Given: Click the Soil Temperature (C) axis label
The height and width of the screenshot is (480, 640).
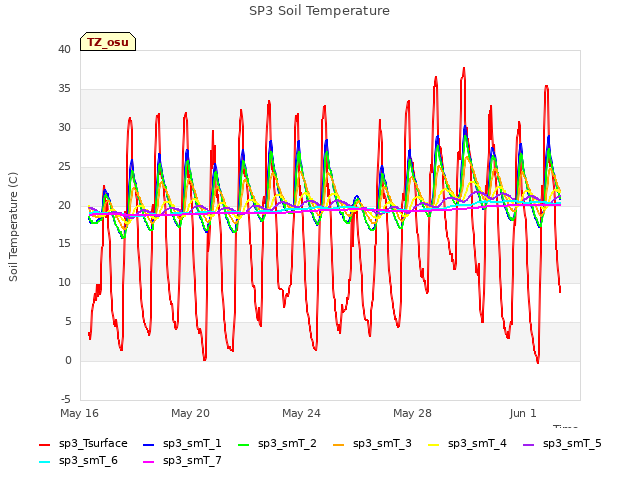Looking at the screenshot, I should click(13, 227).
